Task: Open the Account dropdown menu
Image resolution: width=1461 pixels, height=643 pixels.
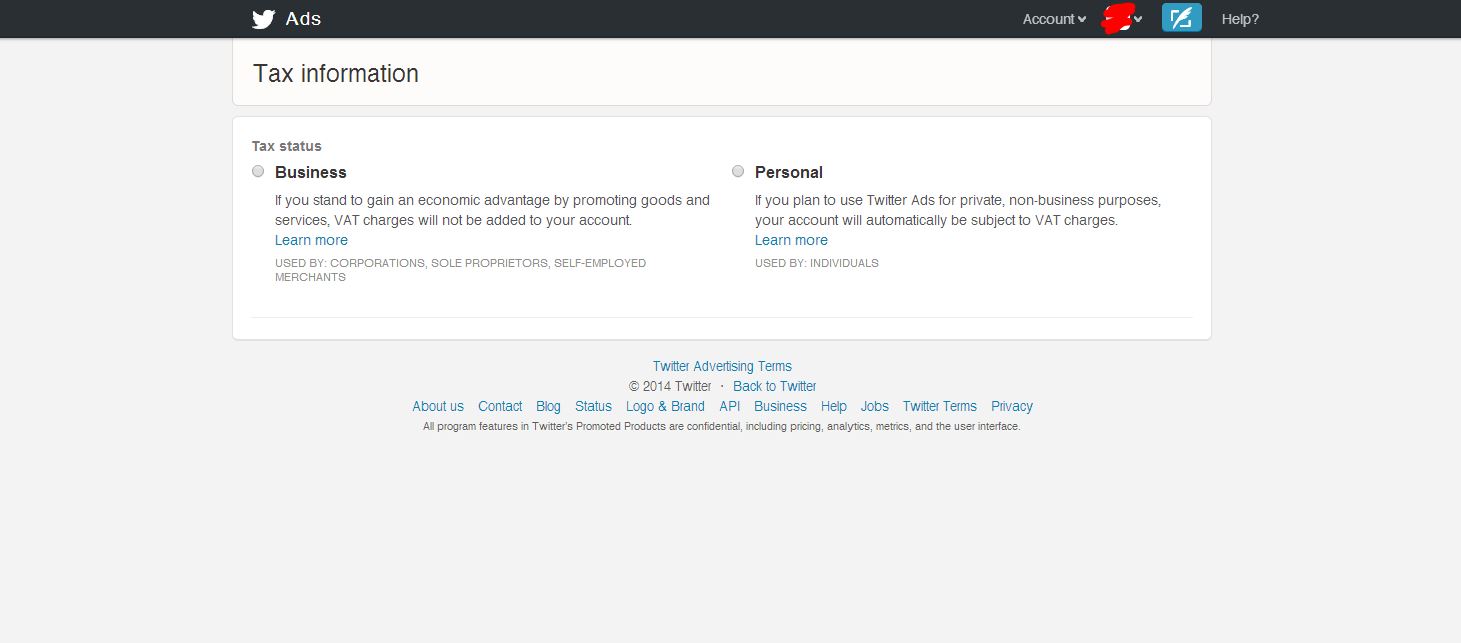Action: 1054,19
